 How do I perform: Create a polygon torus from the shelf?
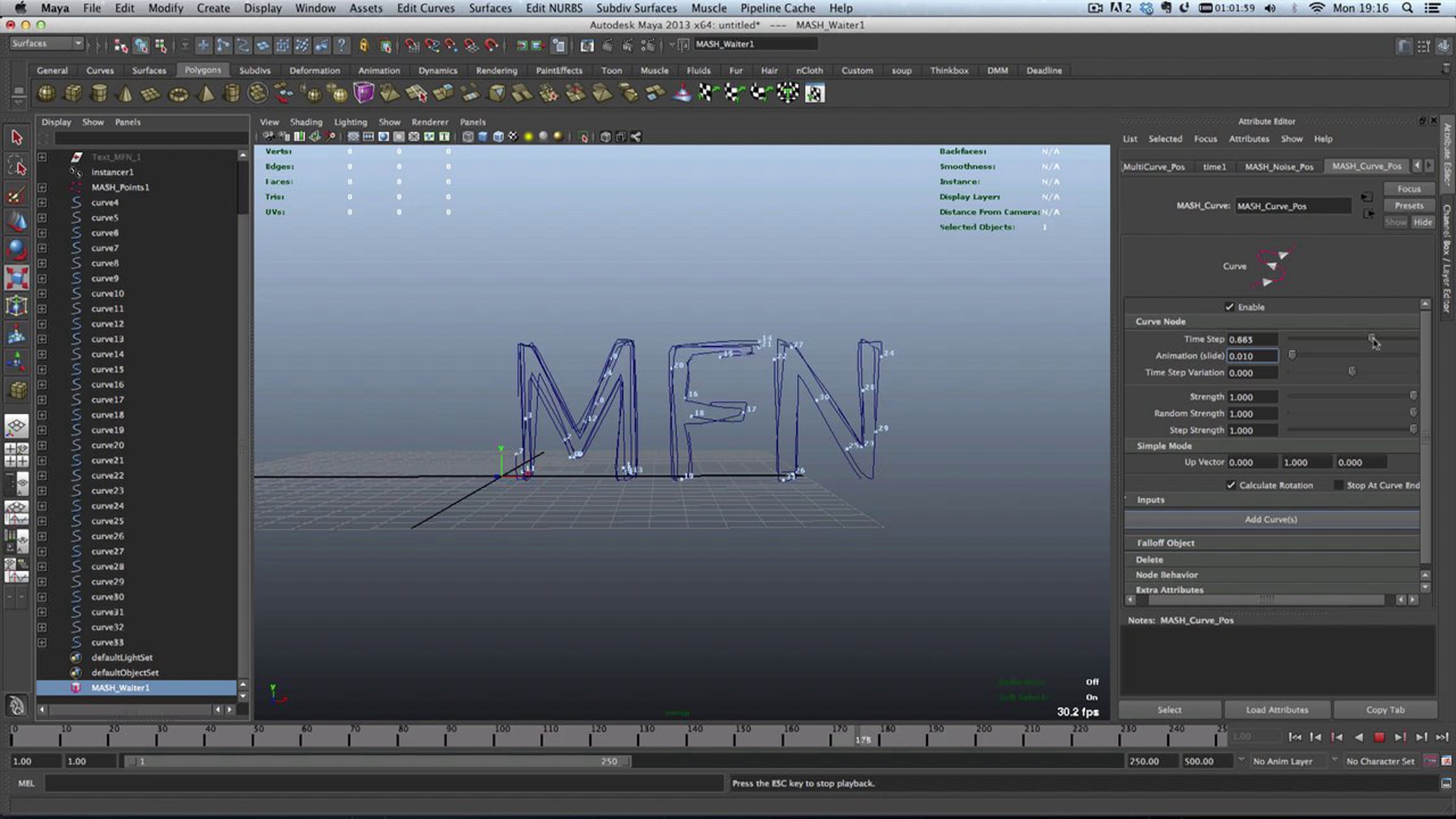coord(178,94)
